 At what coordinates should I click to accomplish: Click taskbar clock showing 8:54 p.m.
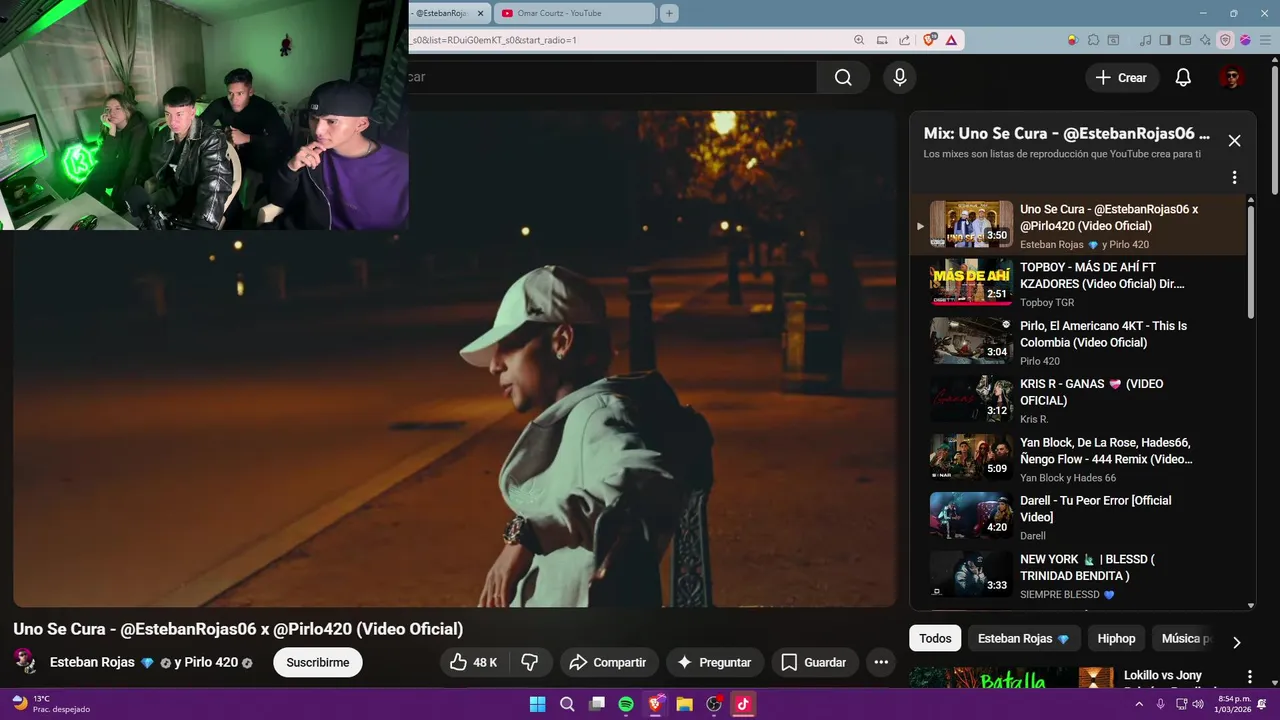(x=1234, y=704)
